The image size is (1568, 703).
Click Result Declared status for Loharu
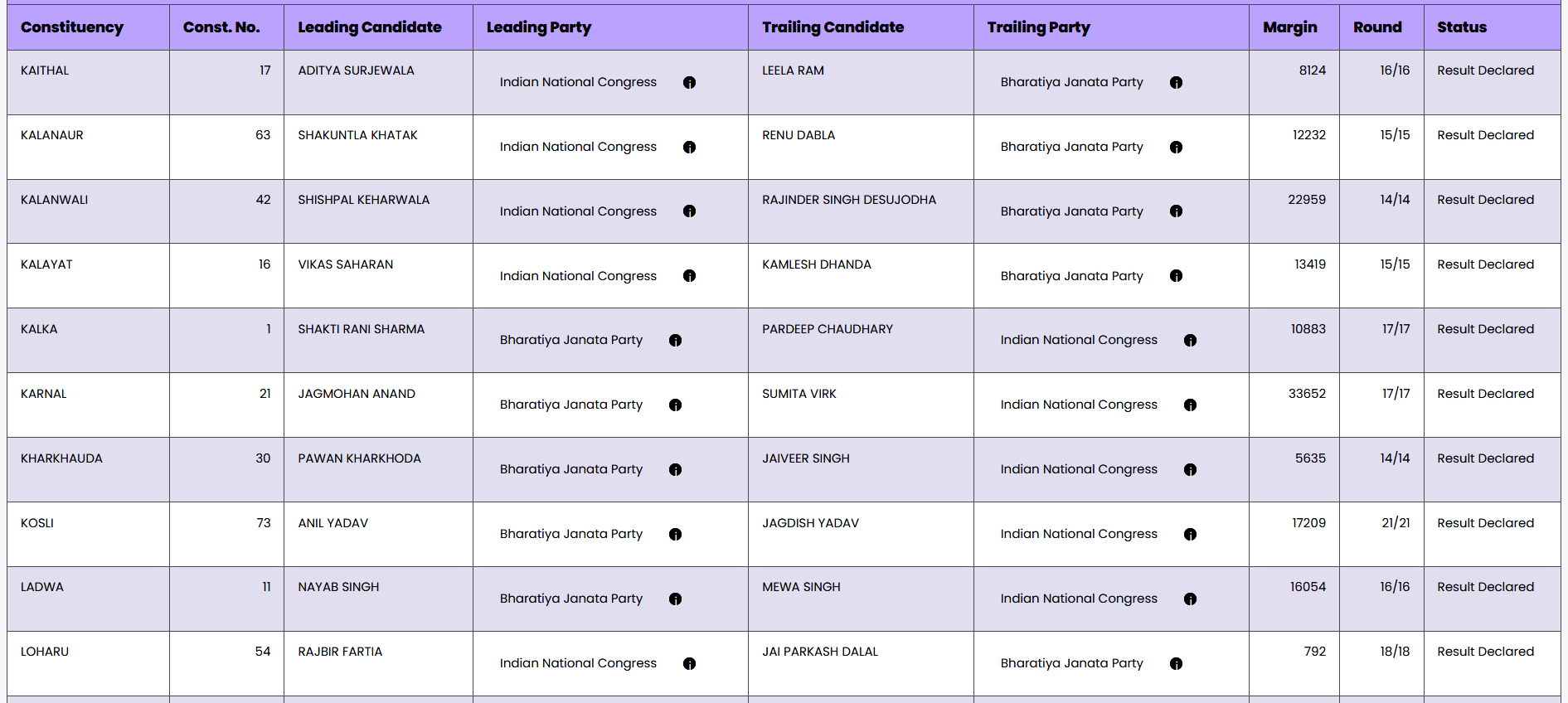[1485, 652]
